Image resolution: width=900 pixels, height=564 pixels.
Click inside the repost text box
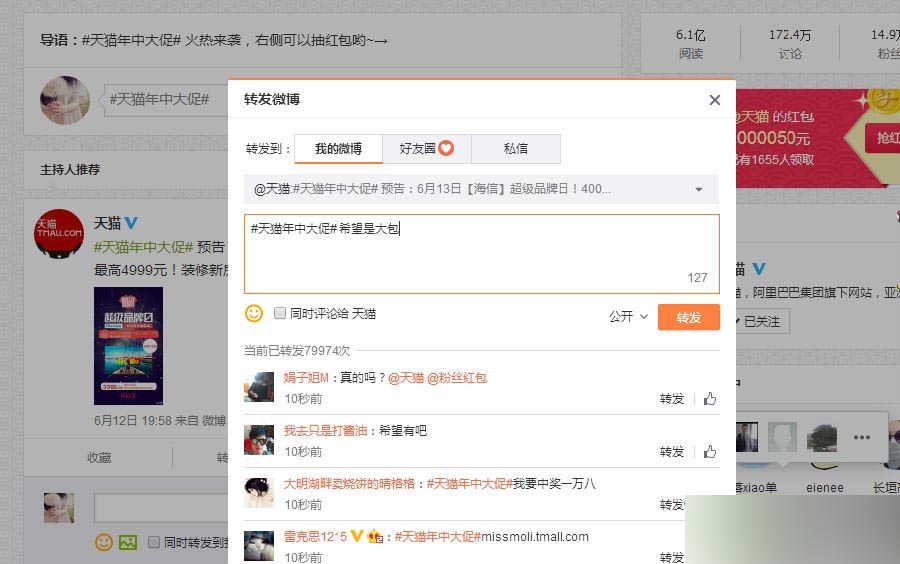coord(482,254)
